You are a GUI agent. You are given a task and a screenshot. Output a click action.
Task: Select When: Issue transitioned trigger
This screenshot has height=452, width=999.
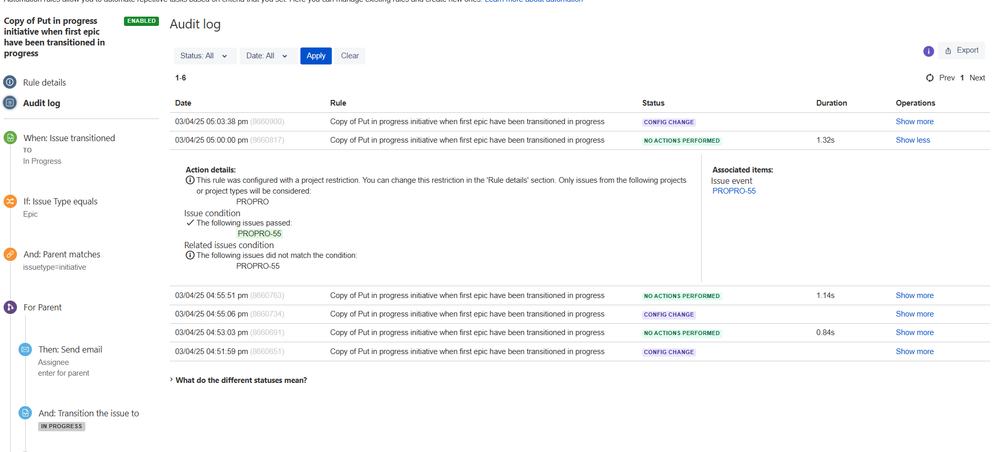[69, 138]
